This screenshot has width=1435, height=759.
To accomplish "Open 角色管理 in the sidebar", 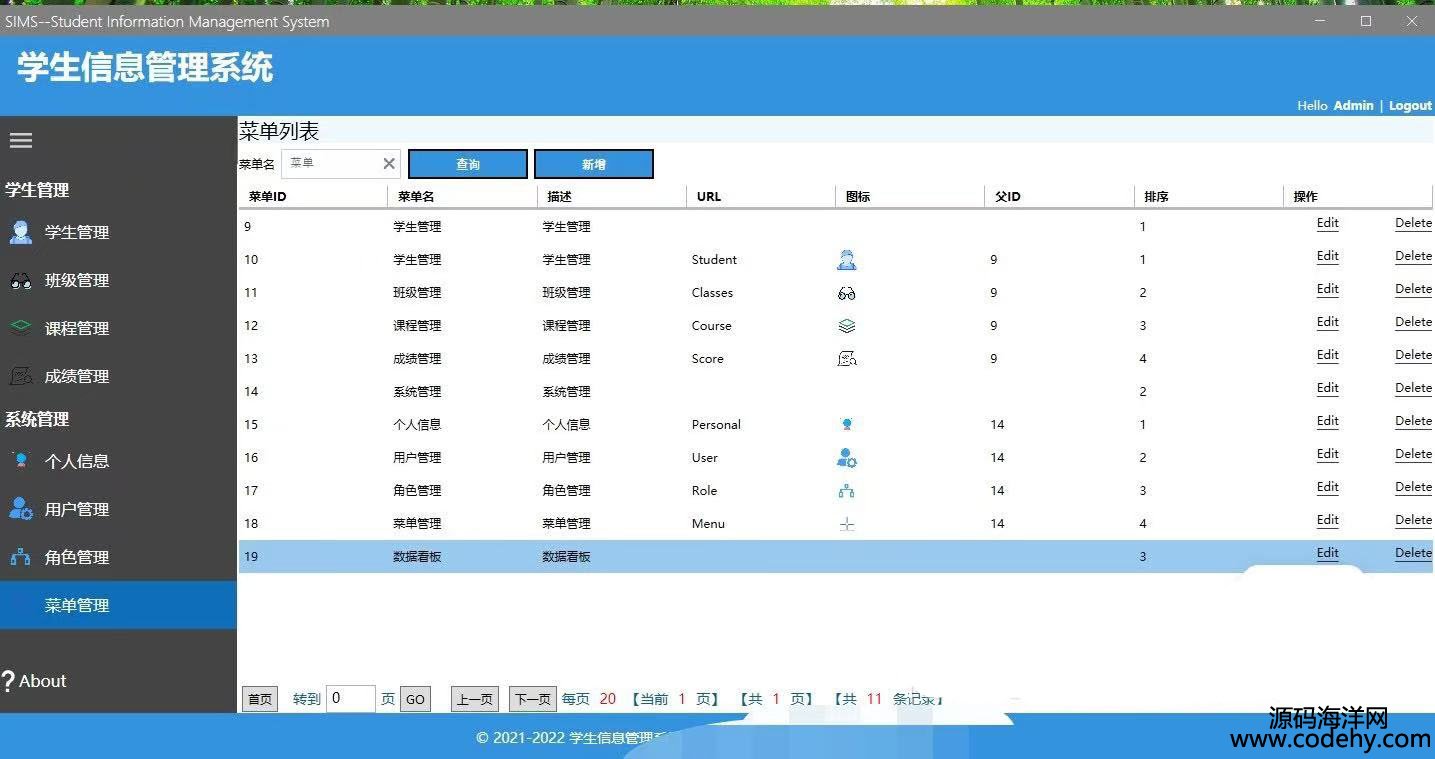I will click(x=77, y=557).
